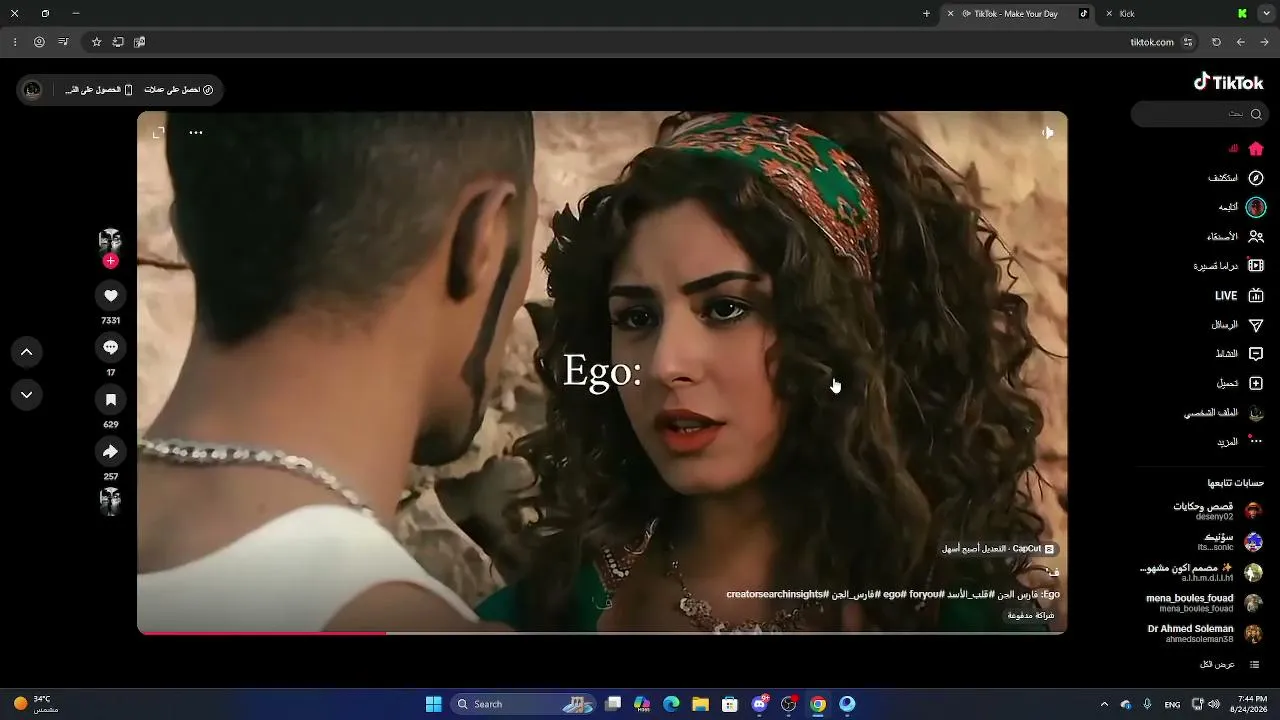
Task: Open the Windows Start menu
Action: click(433, 704)
